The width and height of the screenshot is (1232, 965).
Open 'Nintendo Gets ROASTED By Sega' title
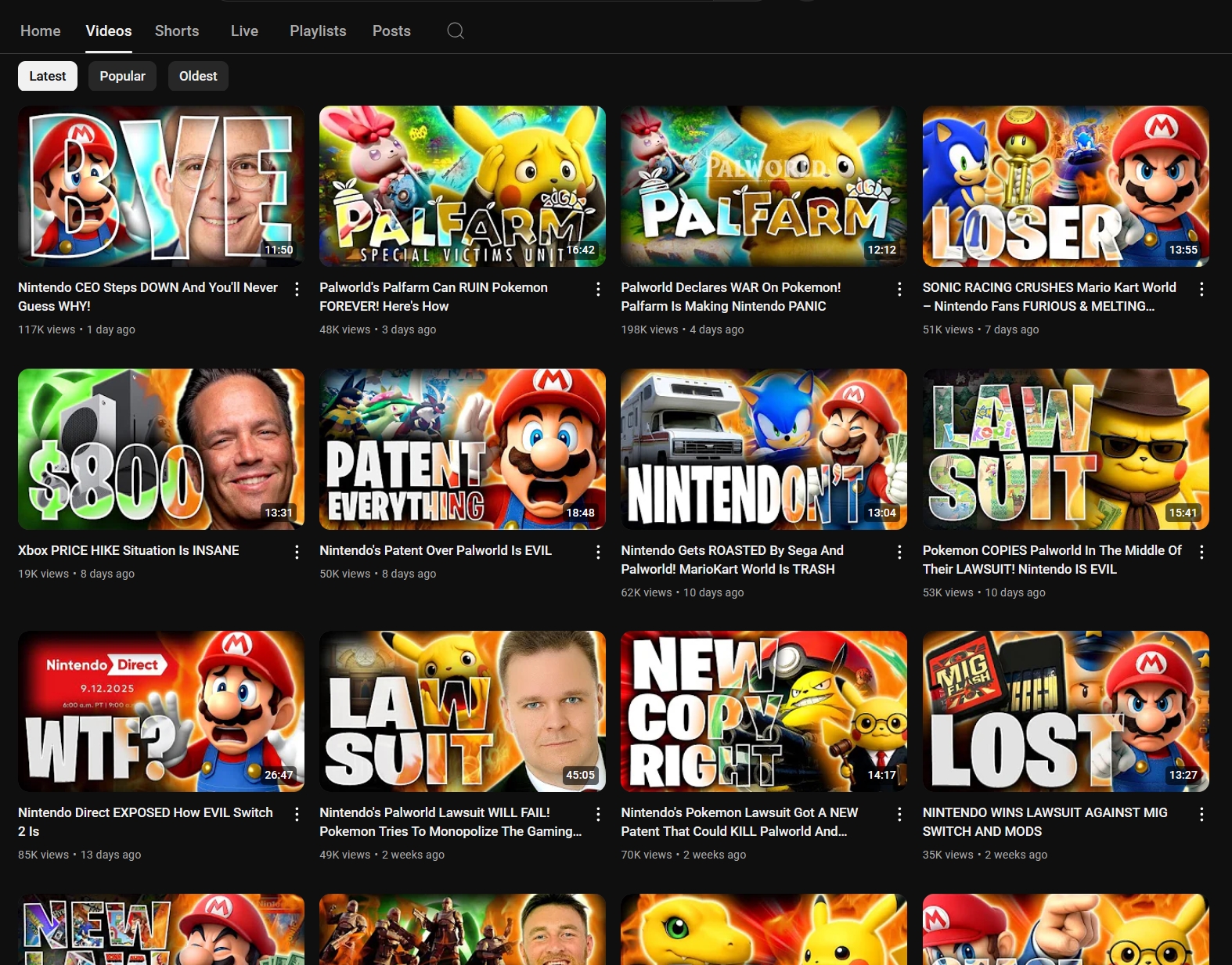(733, 560)
